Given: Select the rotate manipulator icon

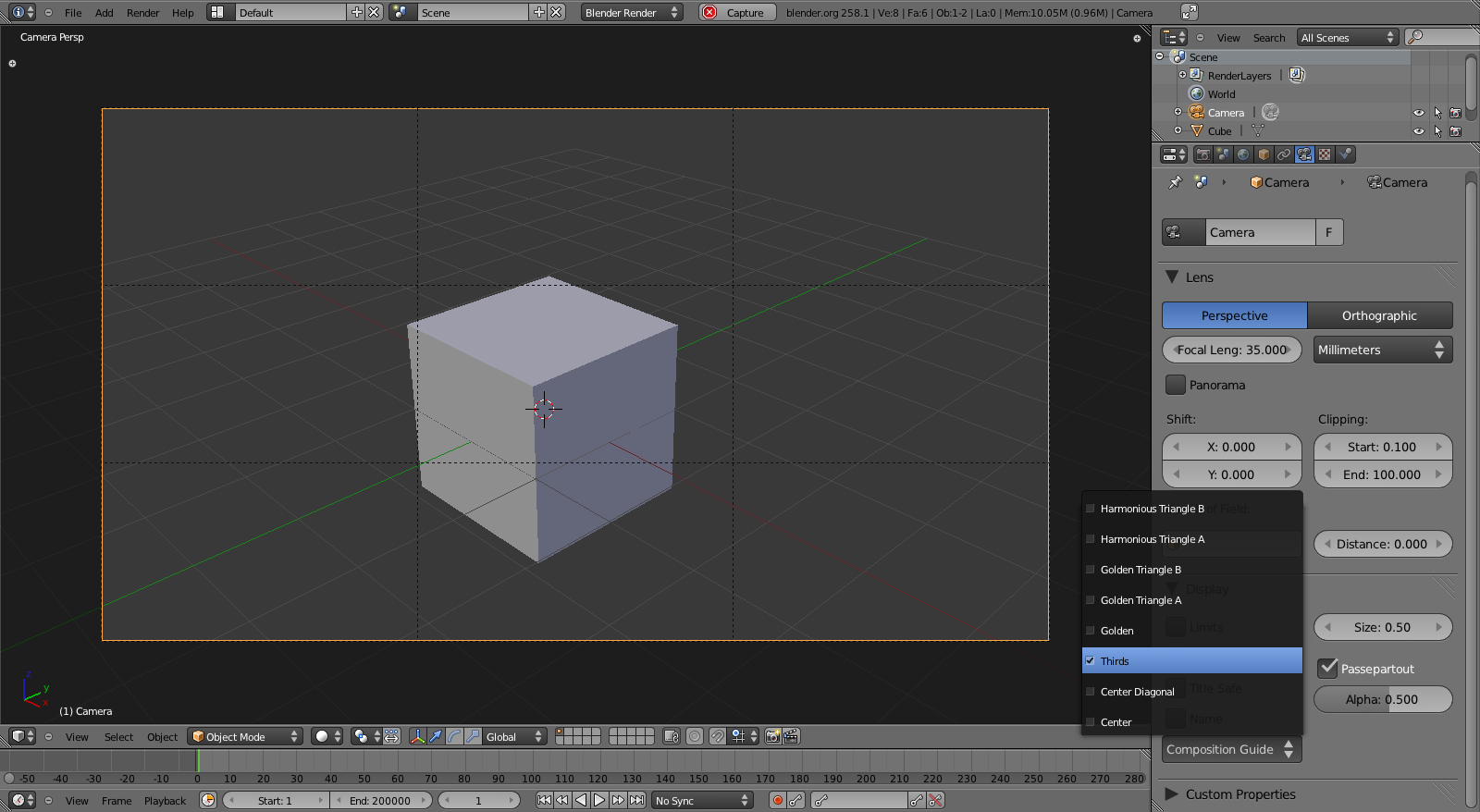Looking at the screenshot, I should pyautogui.click(x=454, y=736).
